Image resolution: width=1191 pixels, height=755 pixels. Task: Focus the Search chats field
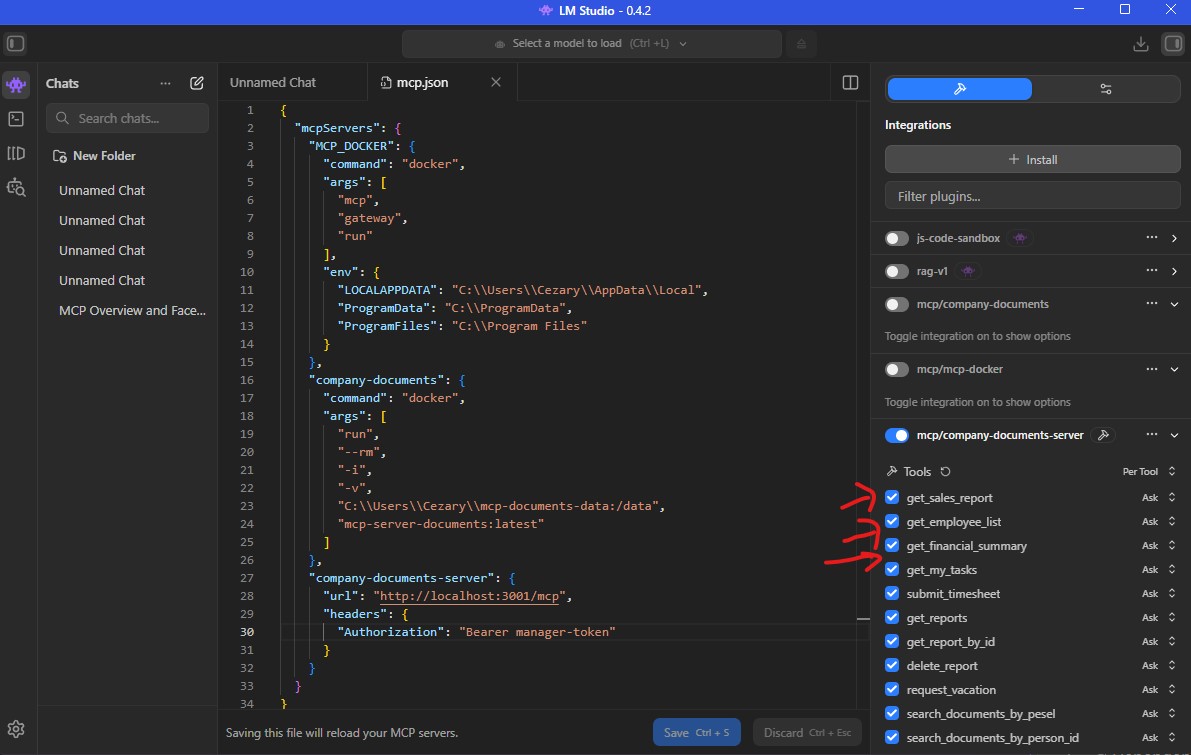coord(128,118)
